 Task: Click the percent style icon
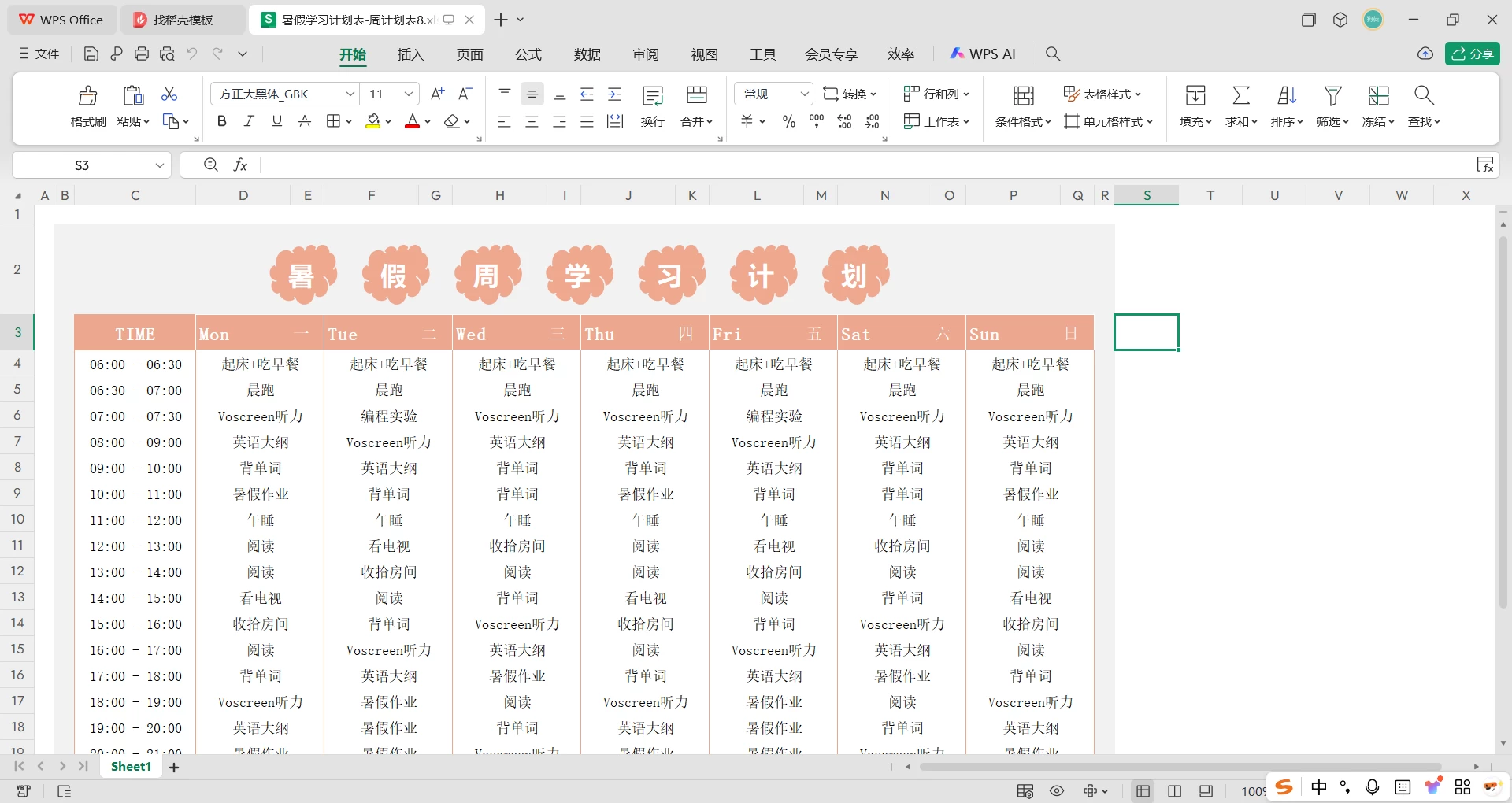[789, 121]
